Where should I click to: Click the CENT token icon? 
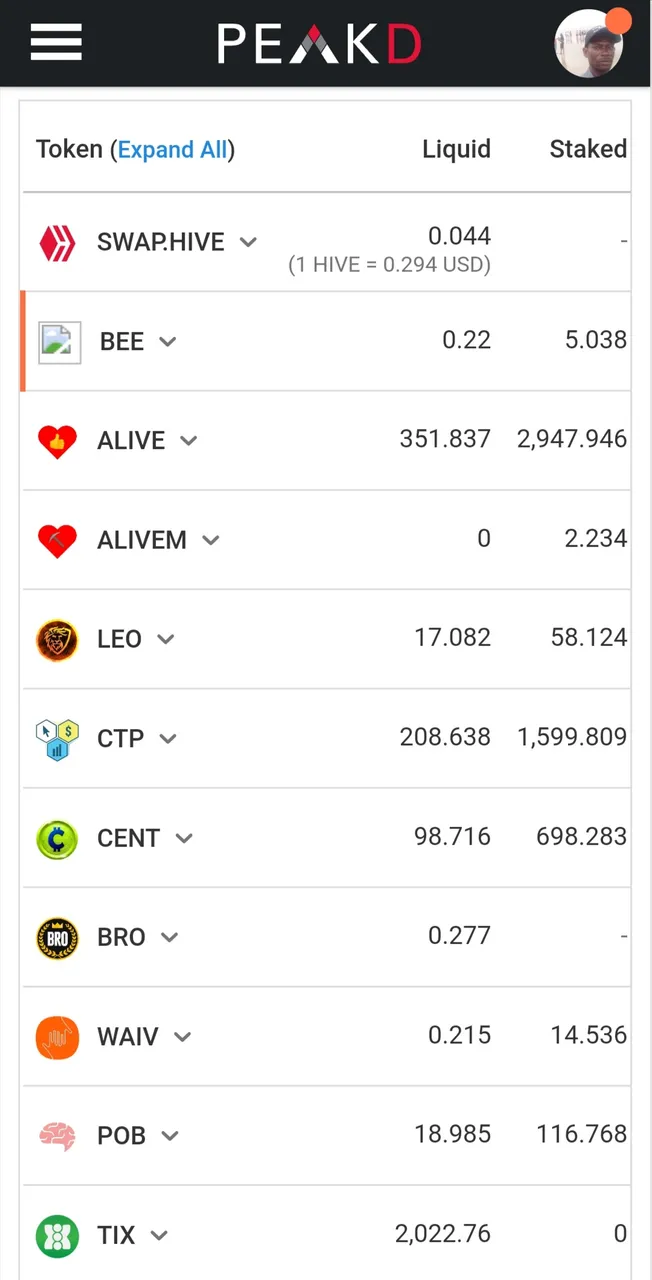(x=57, y=839)
